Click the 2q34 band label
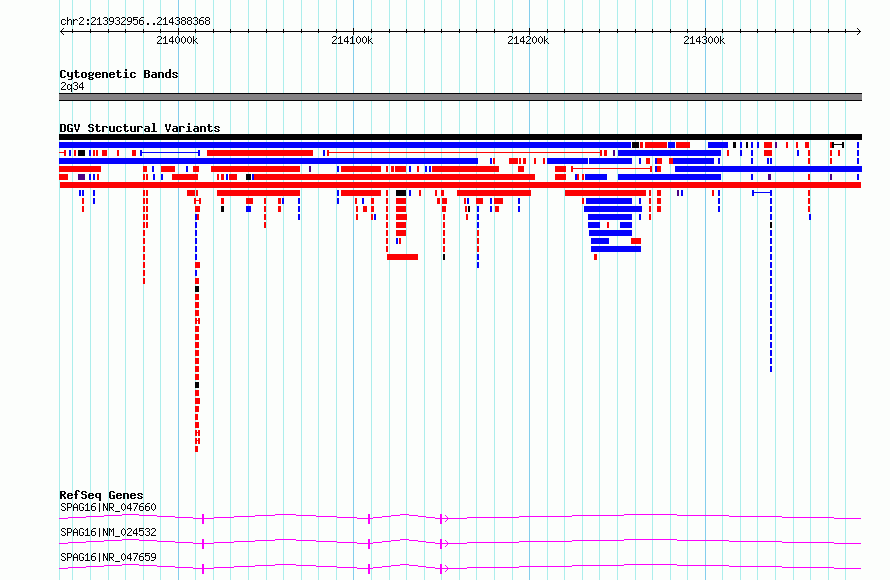 [x=72, y=86]
